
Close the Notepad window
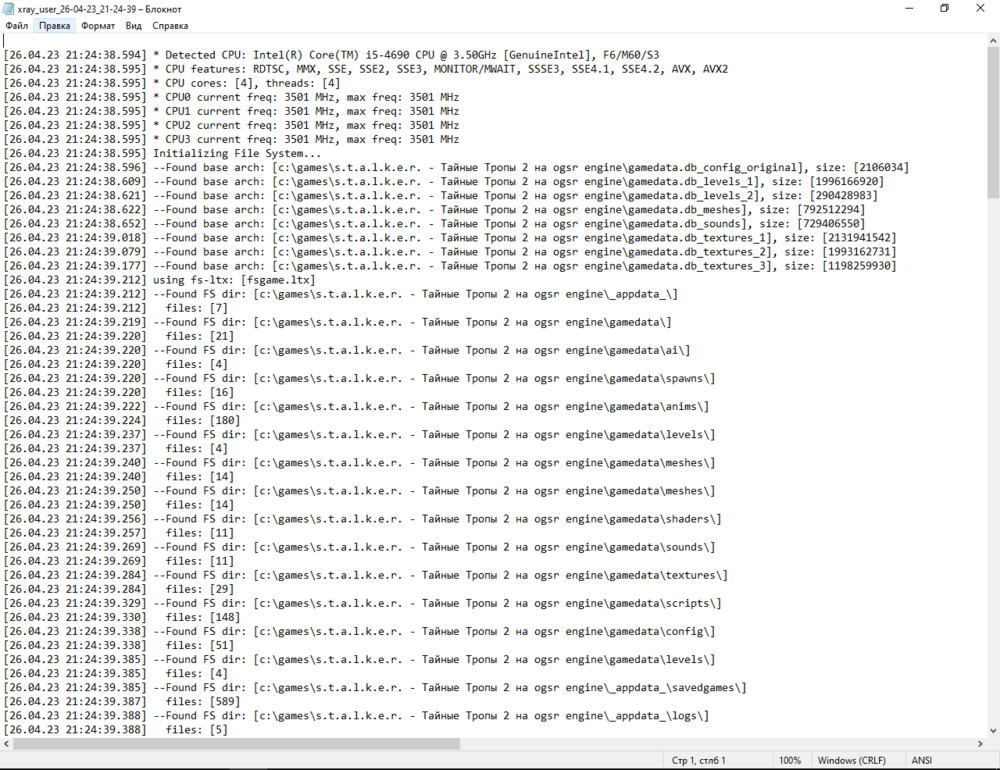[x=980, y=8]
